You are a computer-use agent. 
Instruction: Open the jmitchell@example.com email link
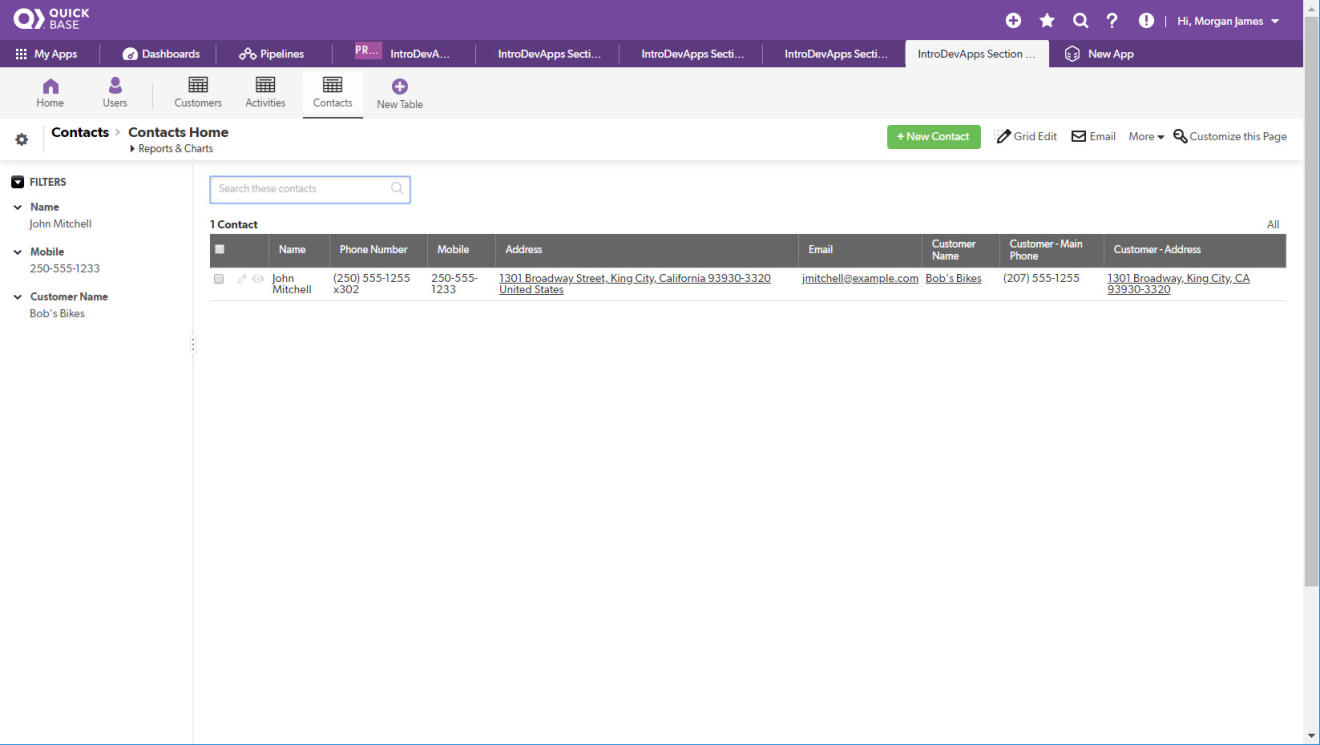860,279
